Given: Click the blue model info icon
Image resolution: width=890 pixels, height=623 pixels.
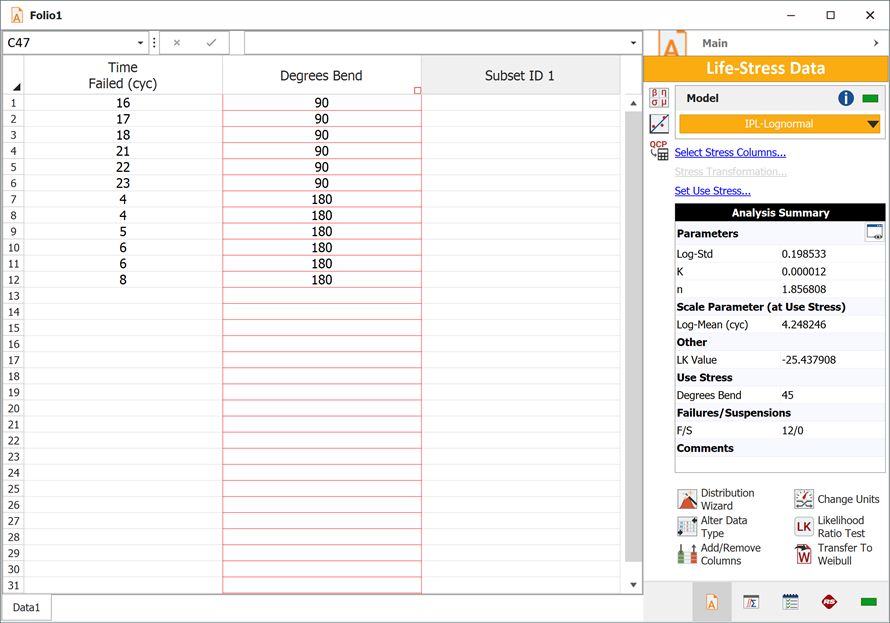Looking at the screenshot, I should pyautogui.click(x=845, y=98).
